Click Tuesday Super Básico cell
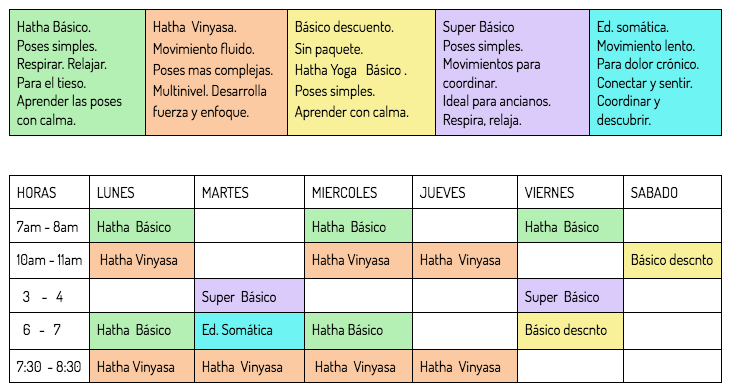Image resolution: width=732 pixels, height=392 pixels. click(x=249, y=296)
